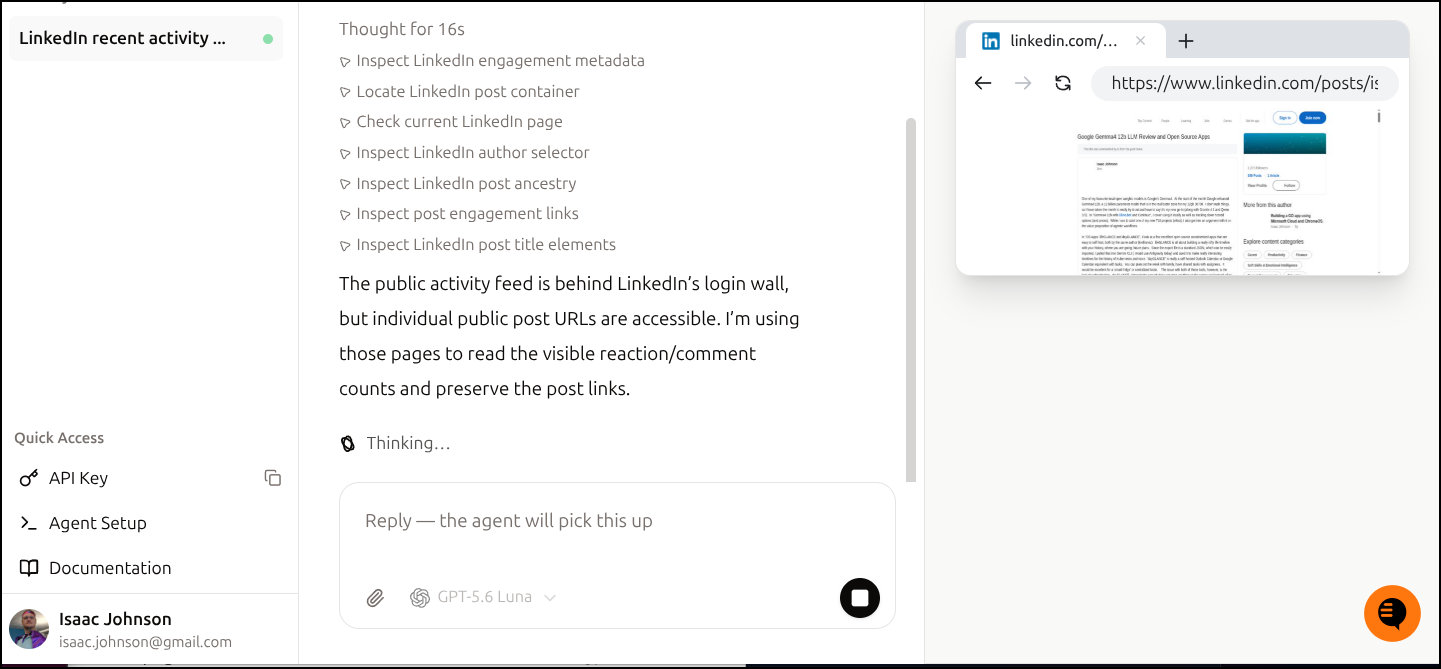1441x669 pixels.
Task: Open the GPT-5.6 Luna model dropdown
Action: pyautogui.click(x=483, y=597)
